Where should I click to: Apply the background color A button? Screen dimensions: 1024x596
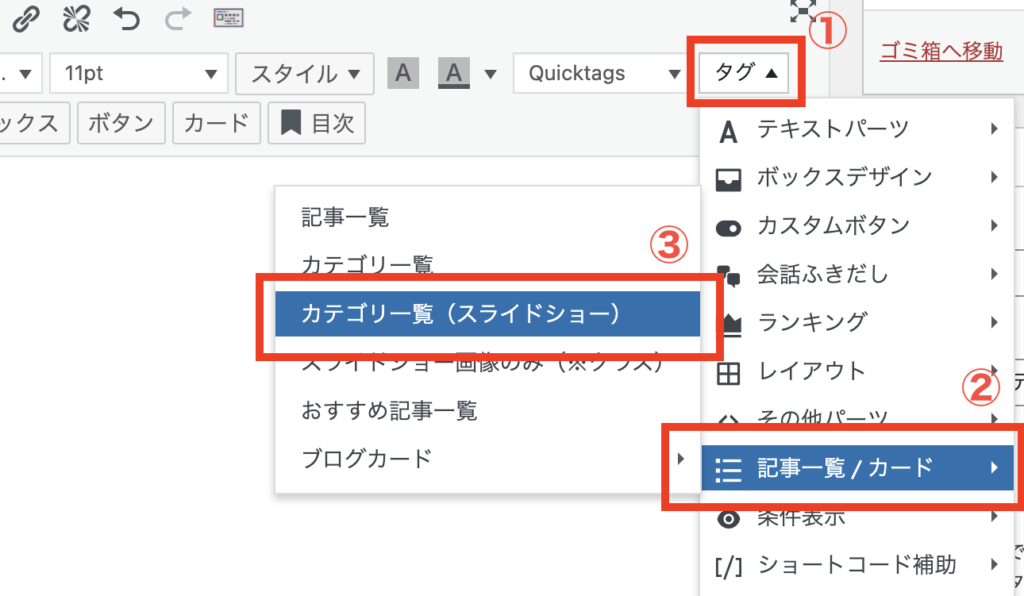point(455,74)
